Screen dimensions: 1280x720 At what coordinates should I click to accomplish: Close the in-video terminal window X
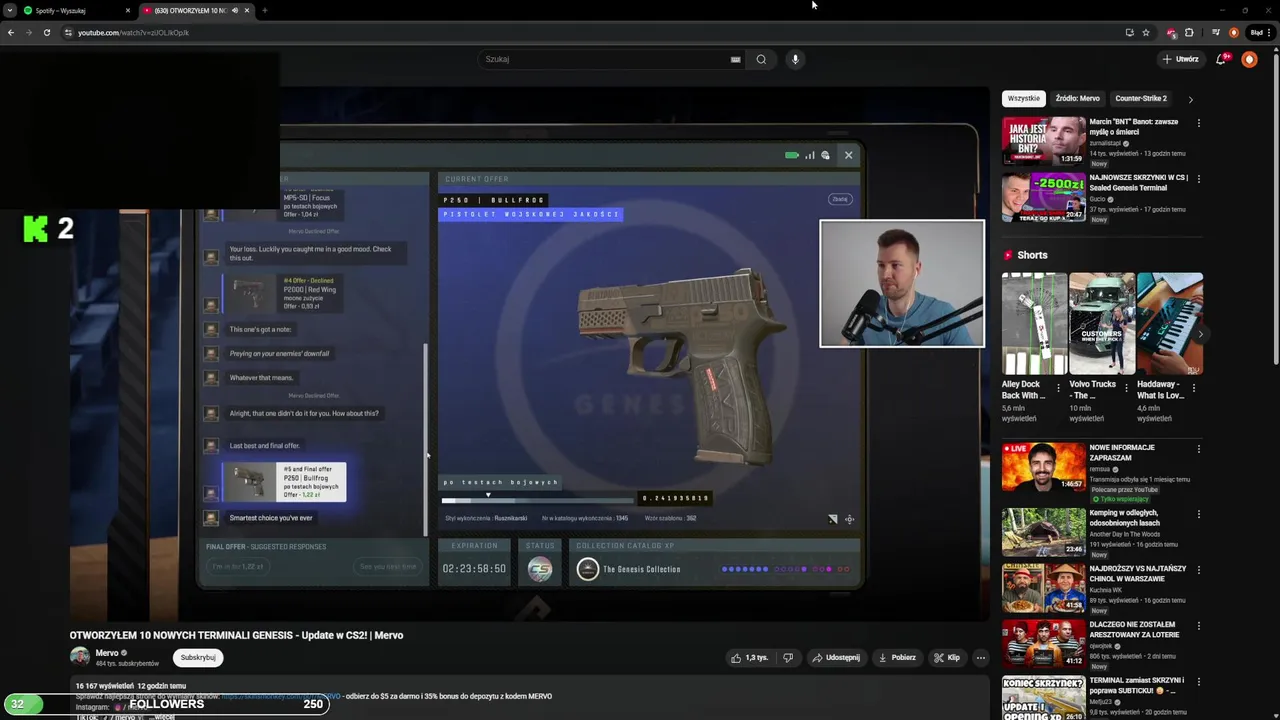pos(848,155)
